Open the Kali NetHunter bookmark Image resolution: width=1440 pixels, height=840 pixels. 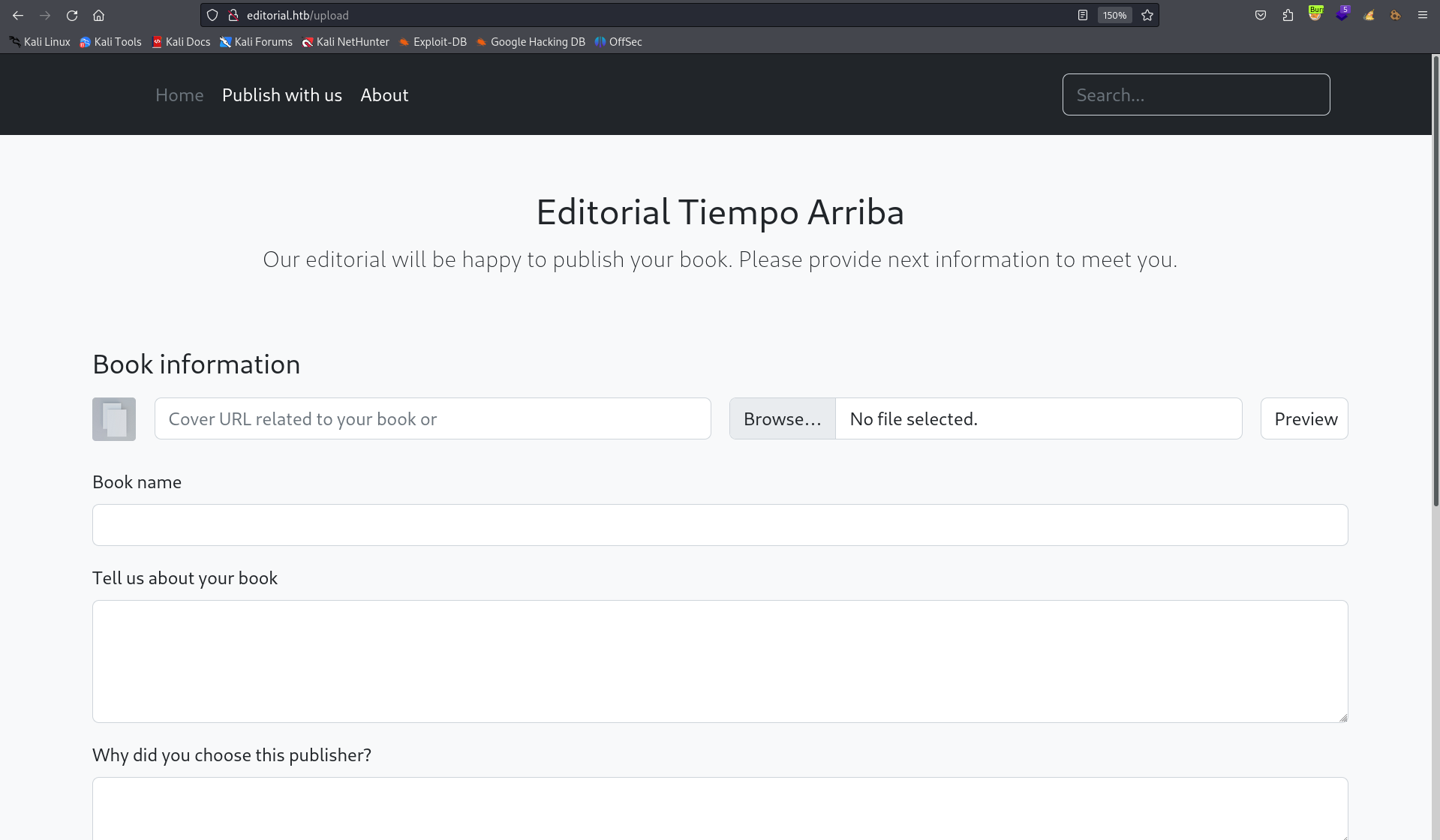tap(346, 42)
